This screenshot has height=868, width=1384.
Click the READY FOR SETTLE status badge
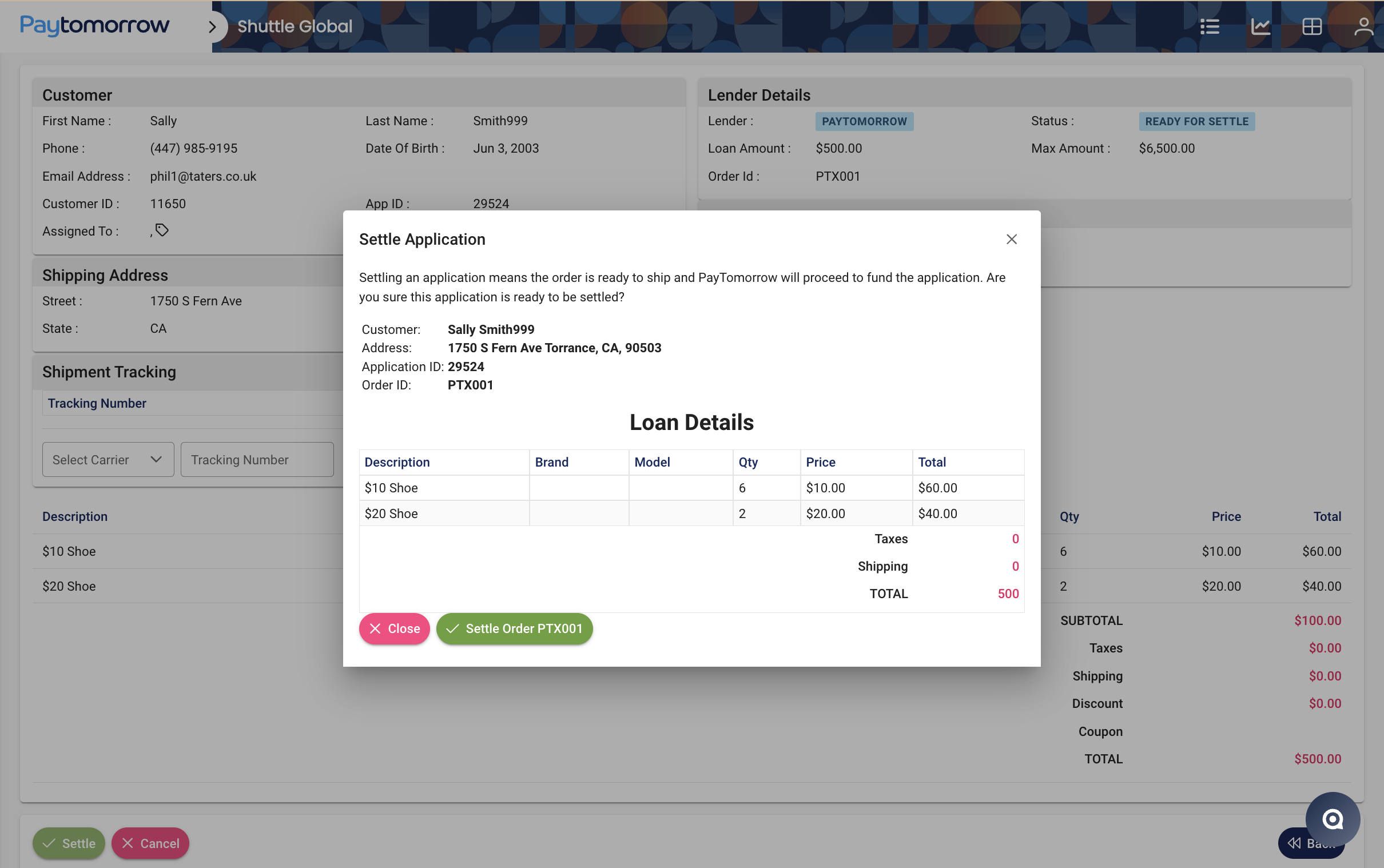pos(1196,121)
